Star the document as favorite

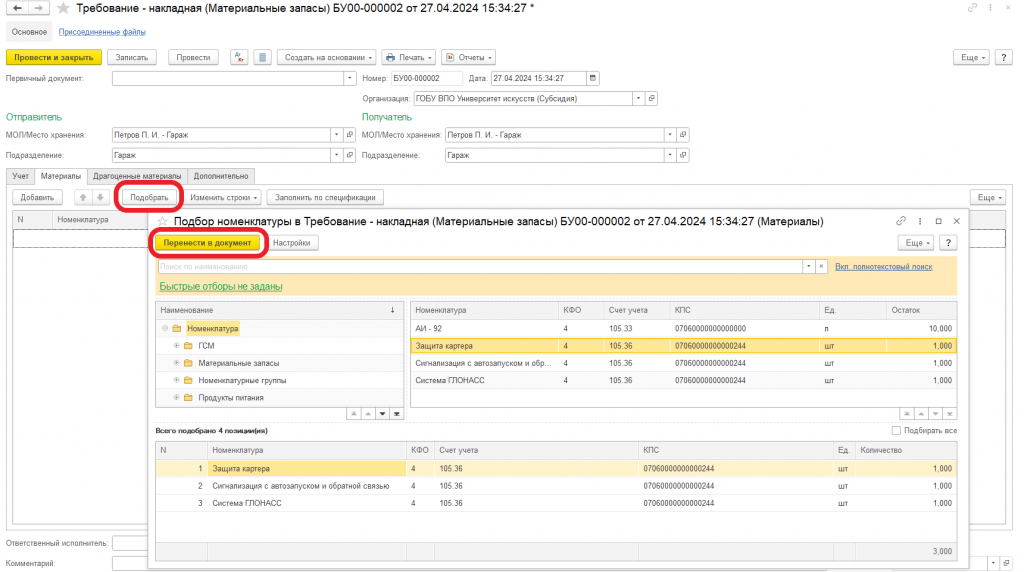[63, 8]
